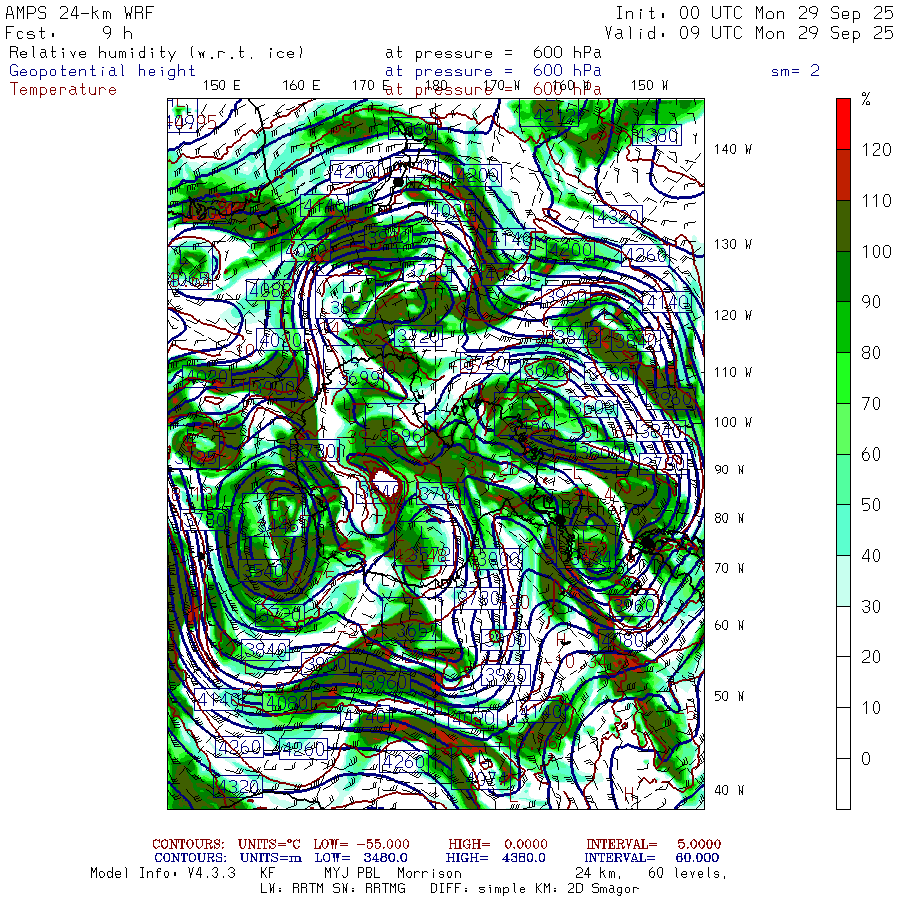Click the 'Init: 00 UTC Mon 29 Sep 25' line
This screenshot has height=900, width=900.
click(754, 13)
